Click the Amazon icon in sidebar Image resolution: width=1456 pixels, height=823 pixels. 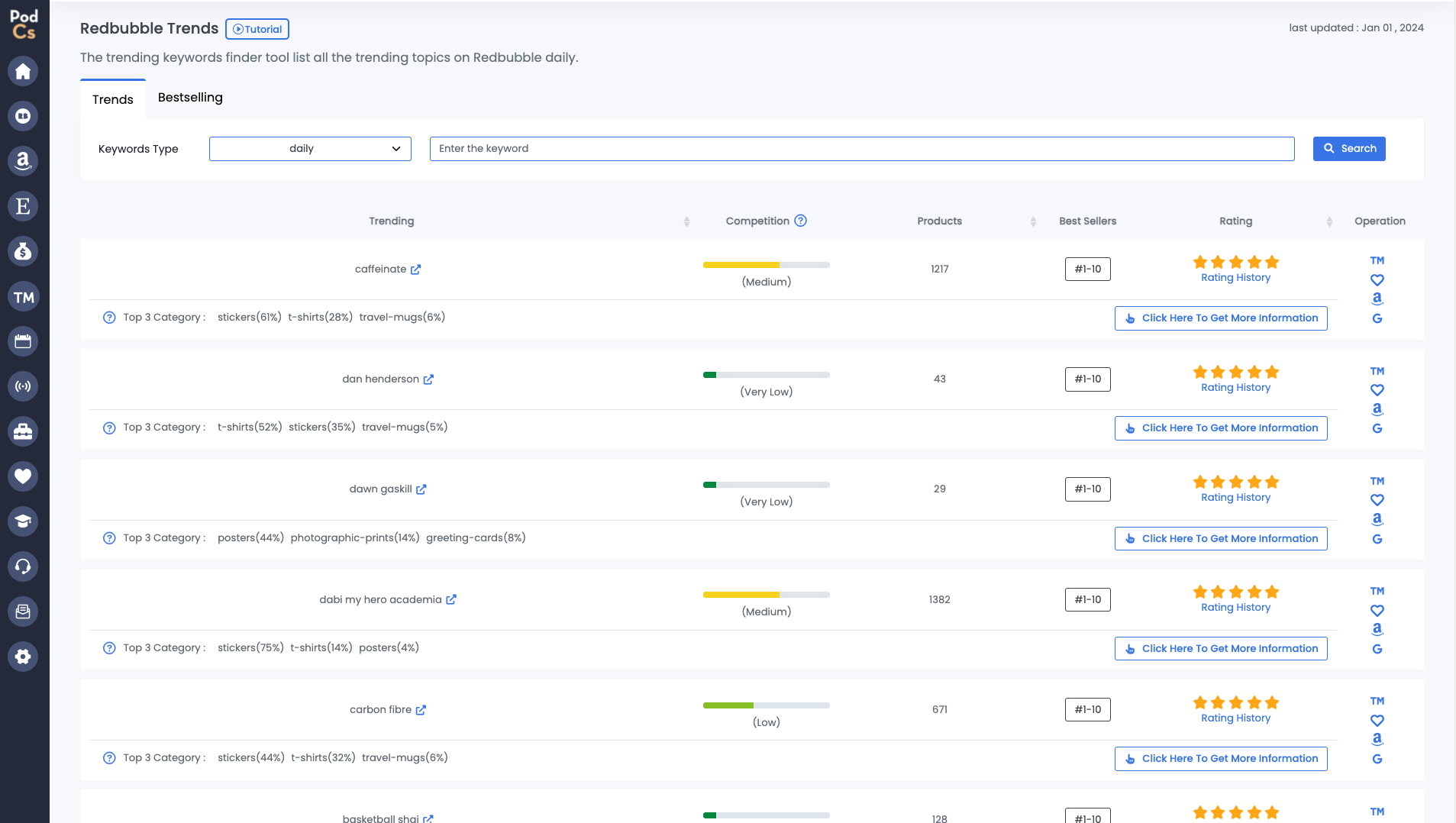[23, 161]
